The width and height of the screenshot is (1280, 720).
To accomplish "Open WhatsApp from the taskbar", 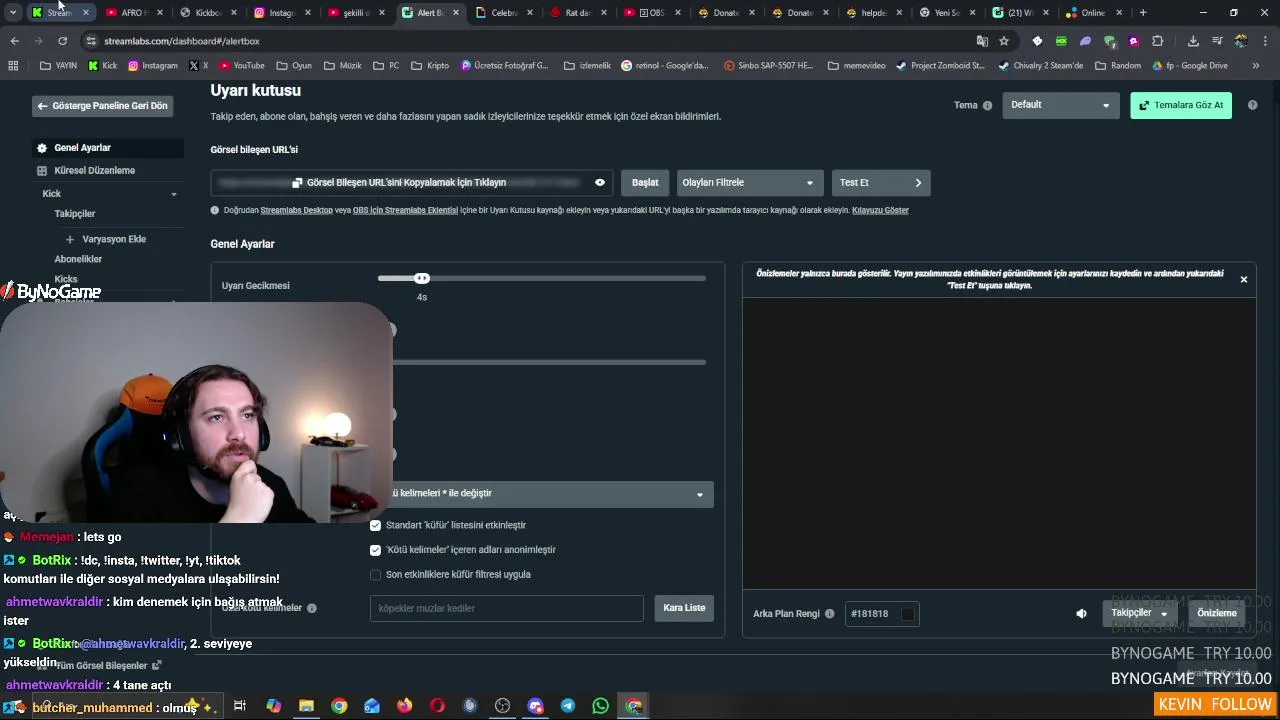I will point(600,706).
